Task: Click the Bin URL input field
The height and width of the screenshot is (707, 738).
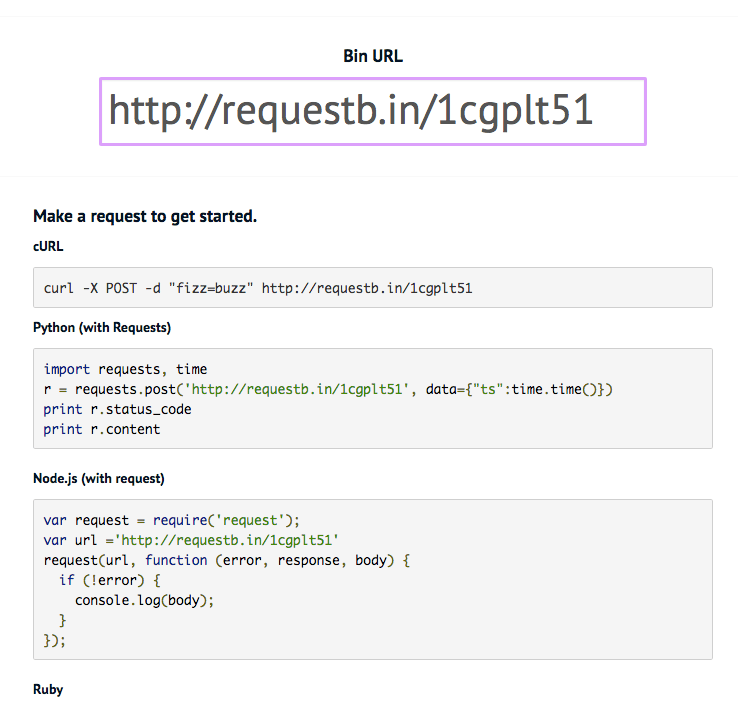Action: coord(373,111)
